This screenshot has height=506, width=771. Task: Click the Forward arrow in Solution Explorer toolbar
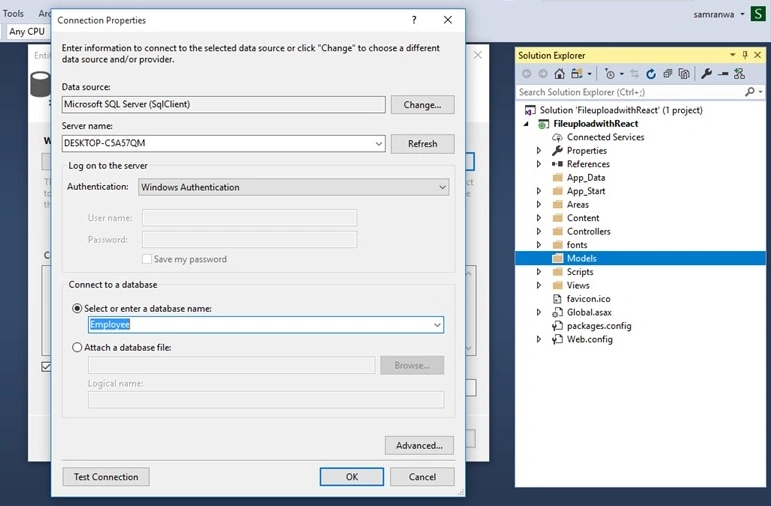543,74
